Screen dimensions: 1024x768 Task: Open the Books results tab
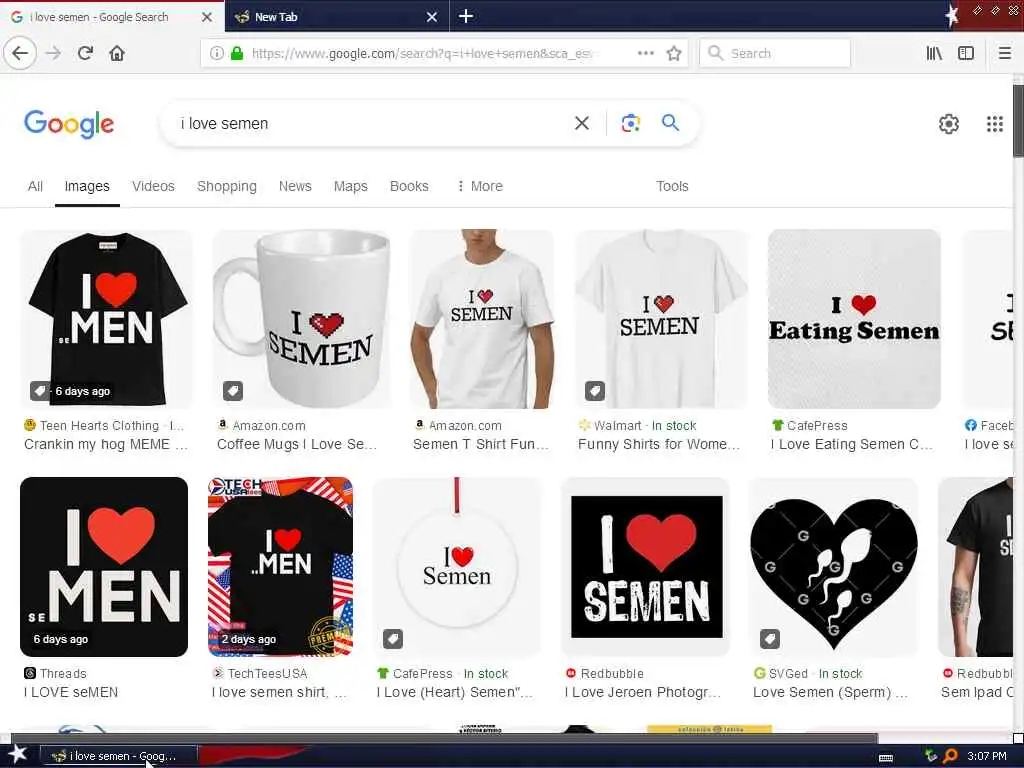(409, 186)
